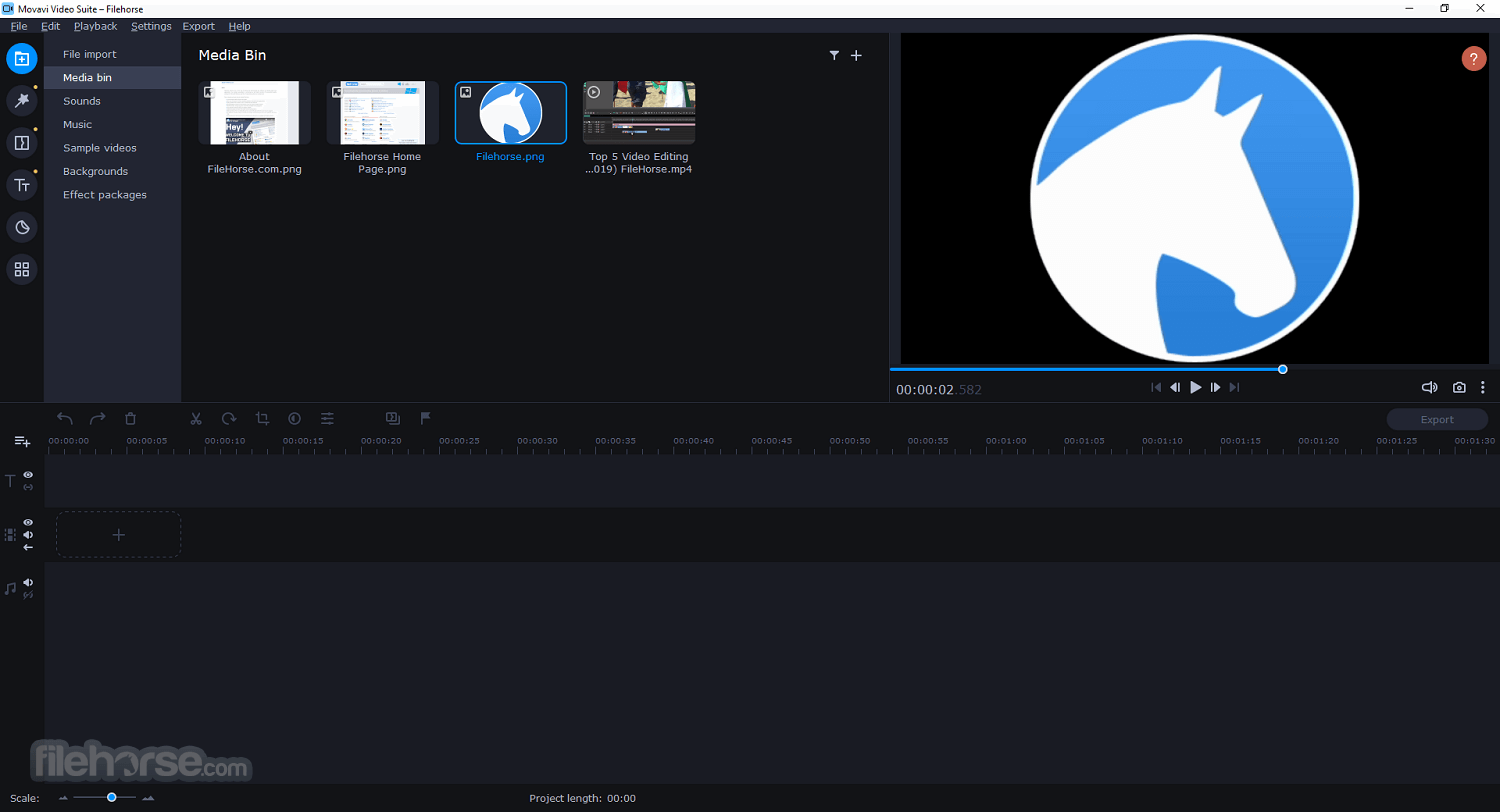The width and height of the screenshot is (1500, 812).
Task: Select File import in the side list
Action: [112, 54]
